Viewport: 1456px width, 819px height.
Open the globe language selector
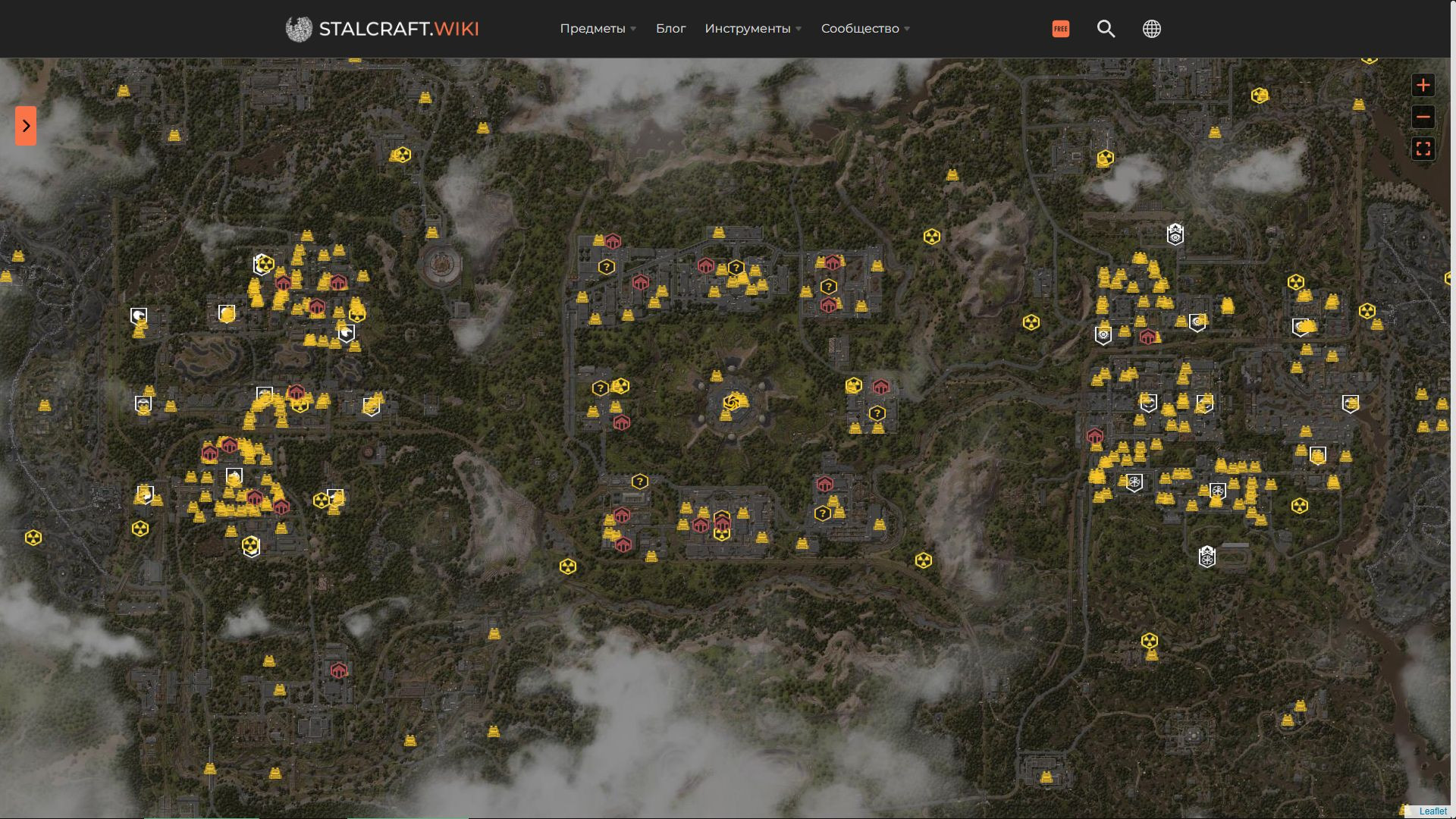1151,29
